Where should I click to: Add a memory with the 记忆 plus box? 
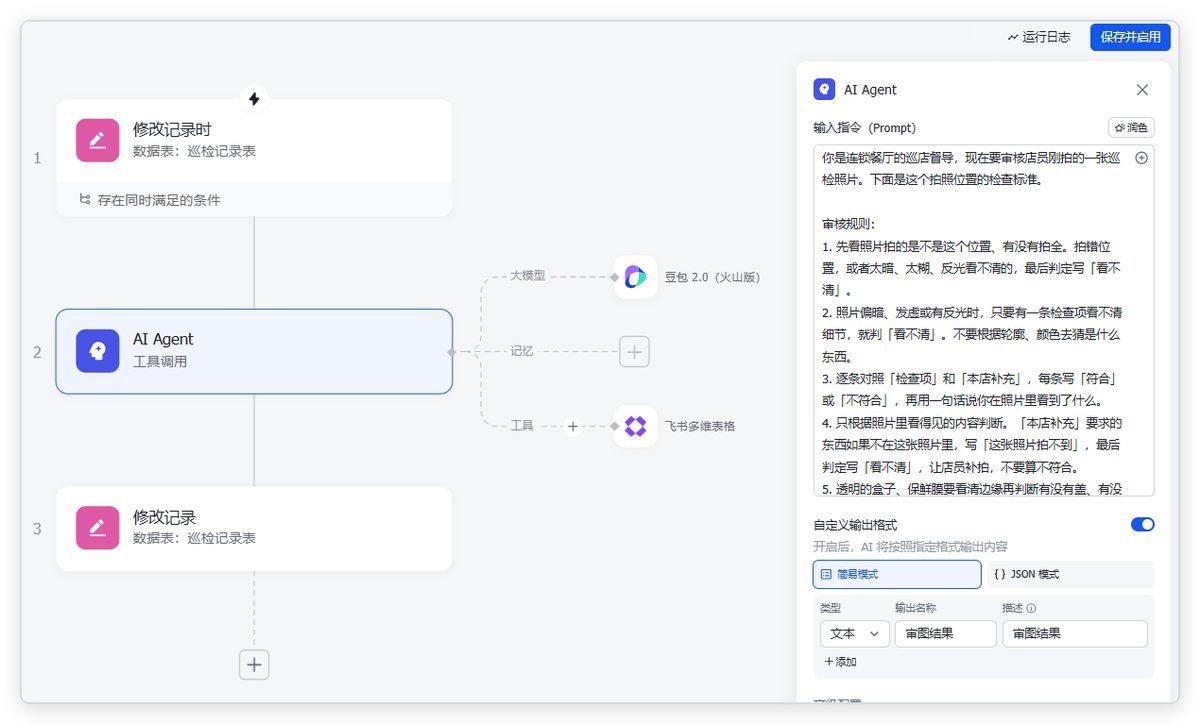click(635, 352)
